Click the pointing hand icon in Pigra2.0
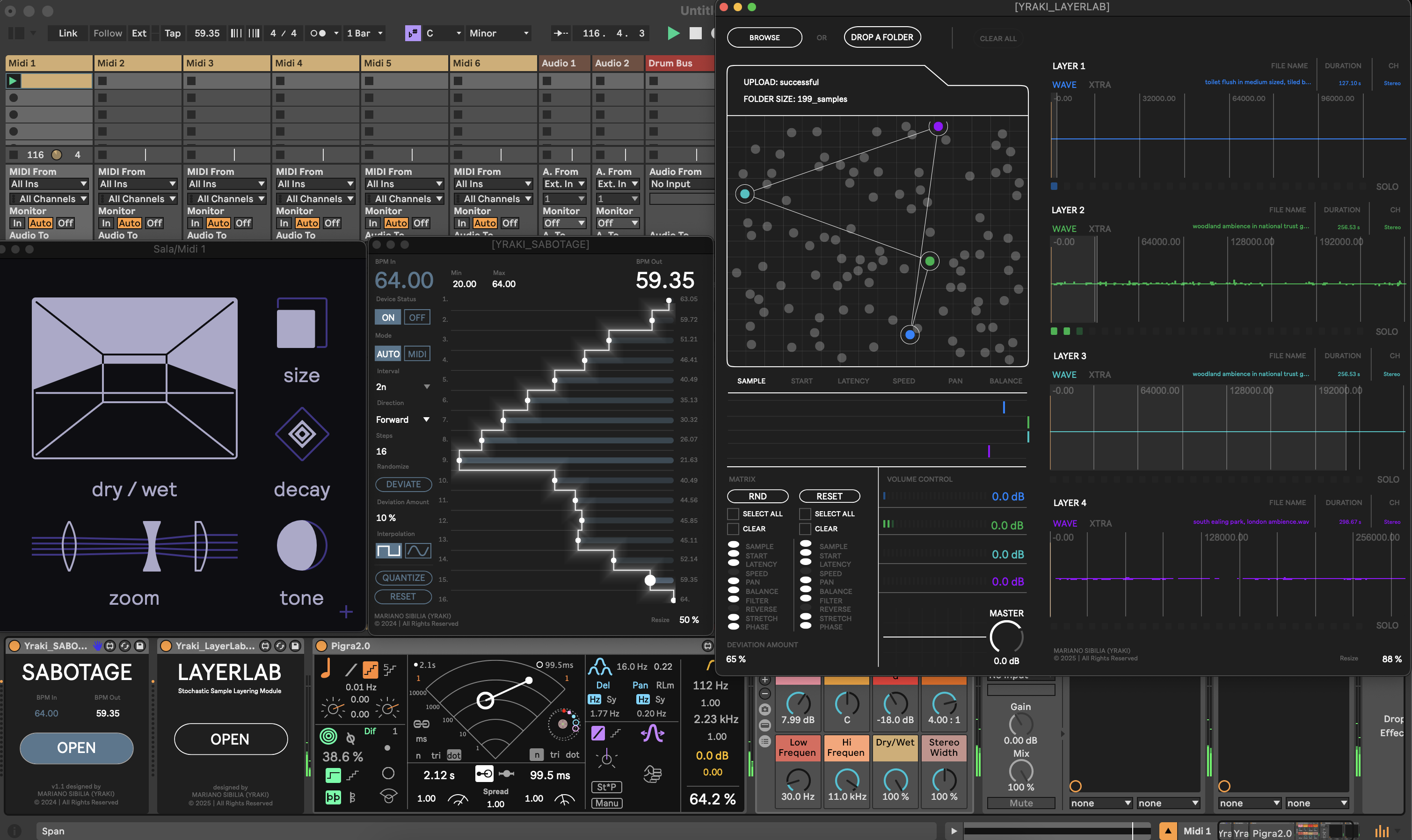The width and height of the screenshot is (1412, 840). point(652,774)
